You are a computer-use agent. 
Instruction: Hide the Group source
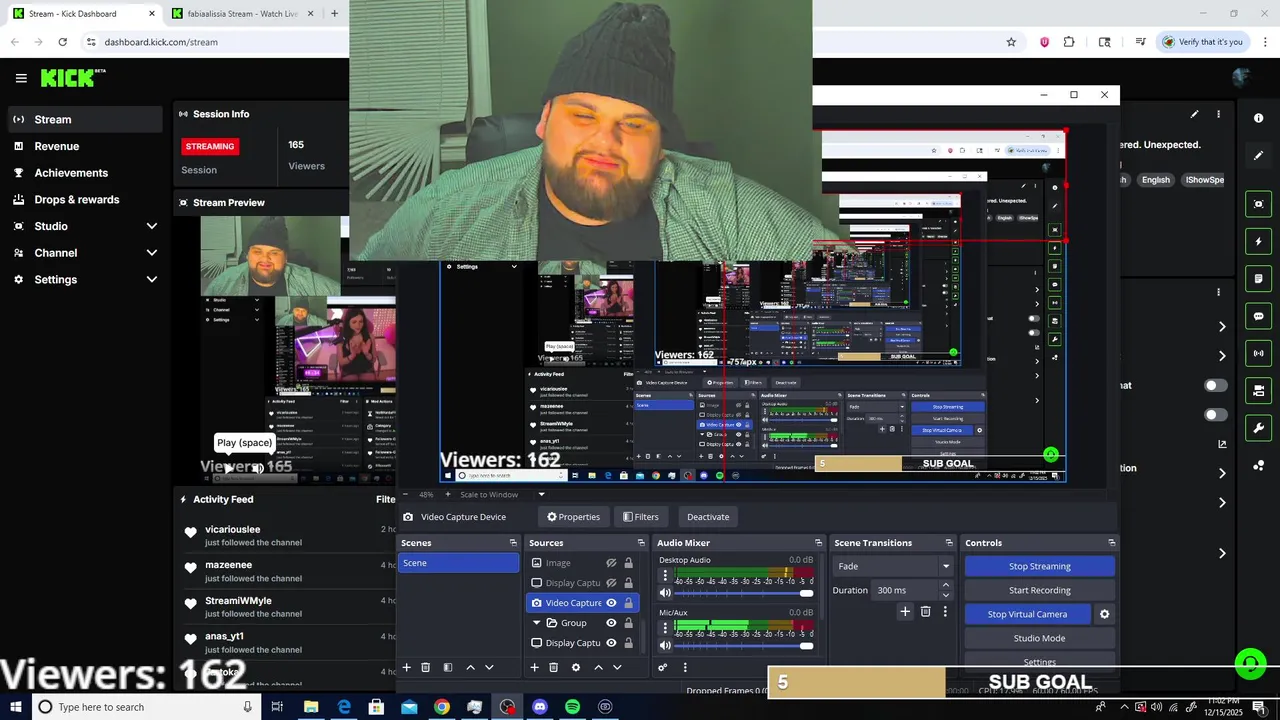[611, 623]
